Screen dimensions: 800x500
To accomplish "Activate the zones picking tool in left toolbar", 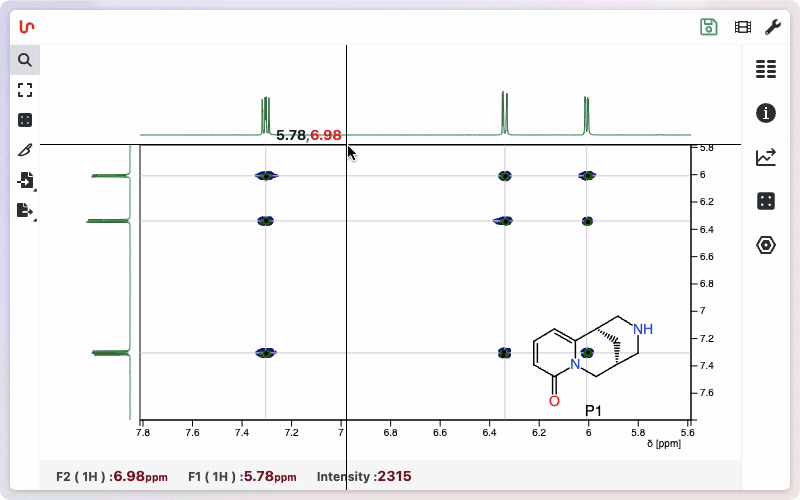I will (25, 120).
